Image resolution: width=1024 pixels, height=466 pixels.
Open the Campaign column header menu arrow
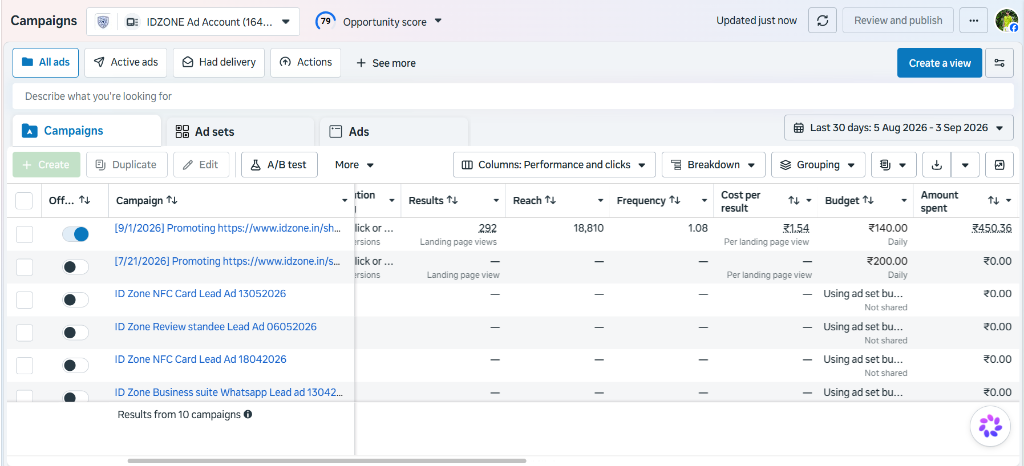[x=345, y=200]
